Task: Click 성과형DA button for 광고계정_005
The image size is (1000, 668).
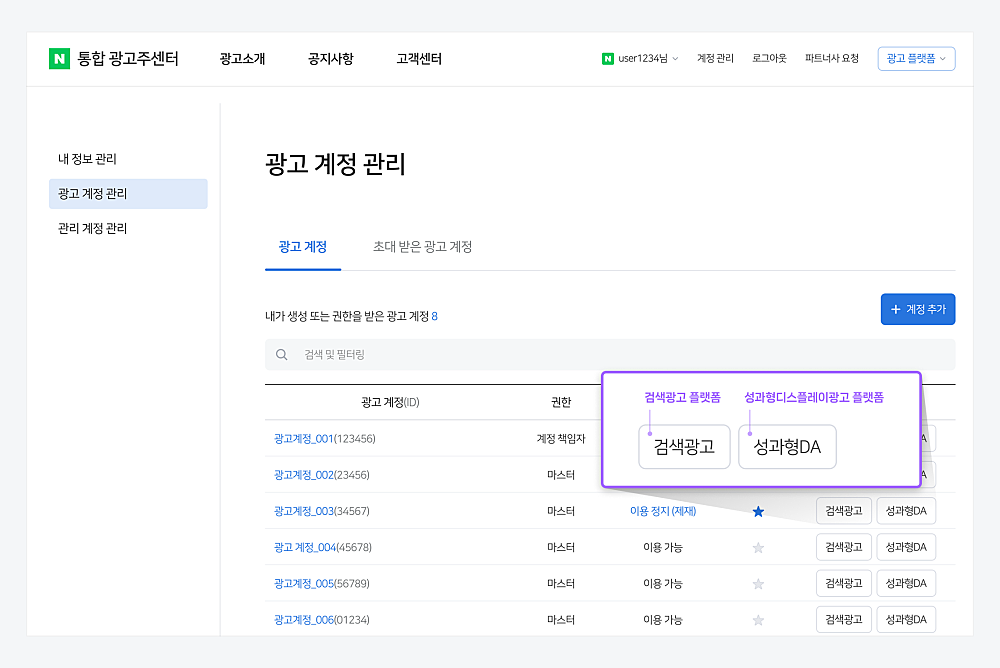Action: (x=906, y=584)
